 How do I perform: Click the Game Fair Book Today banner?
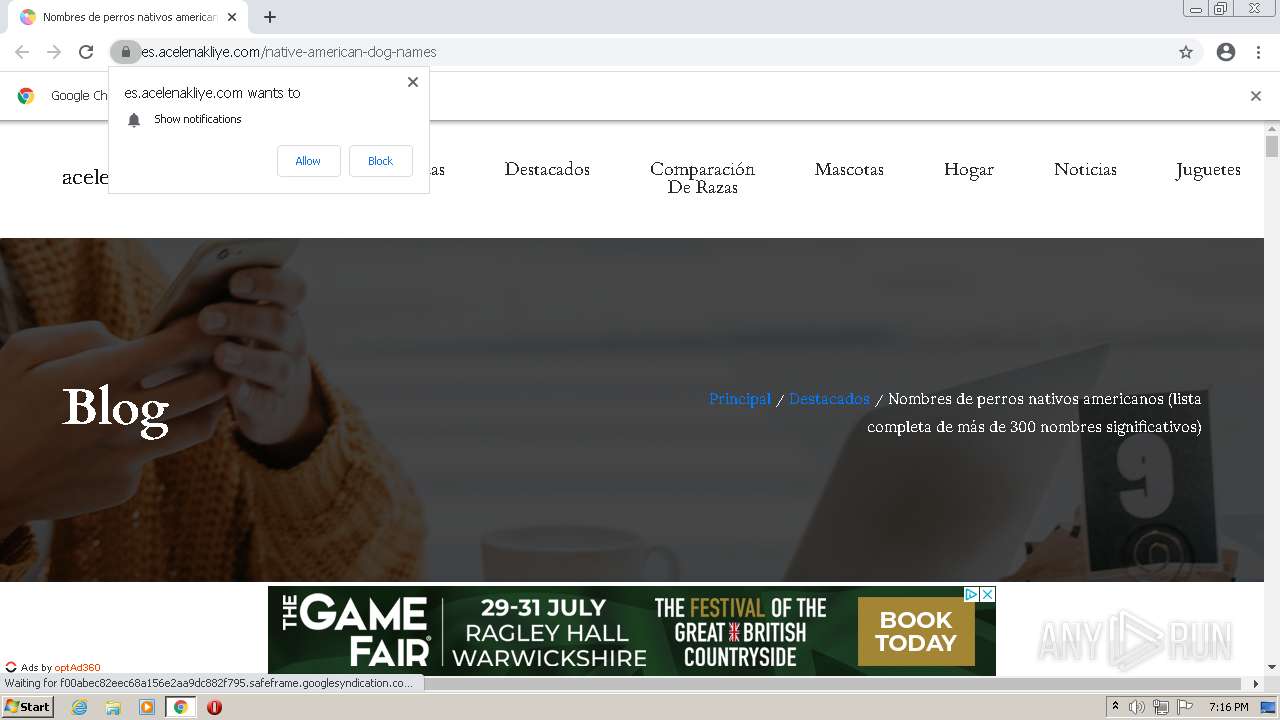click(632, 631)
